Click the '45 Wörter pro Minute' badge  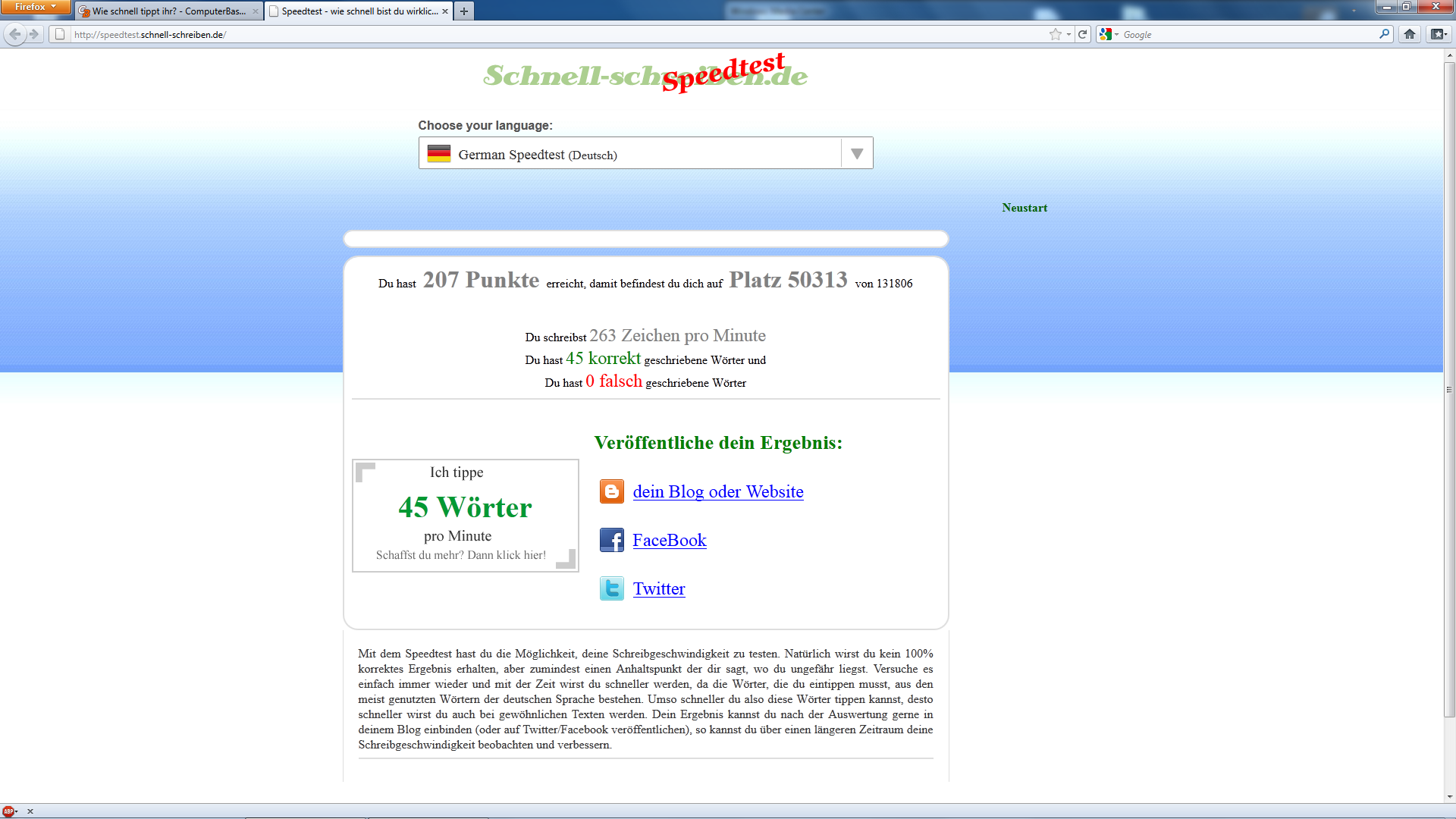pyautogui.click(x=465, y=515)
